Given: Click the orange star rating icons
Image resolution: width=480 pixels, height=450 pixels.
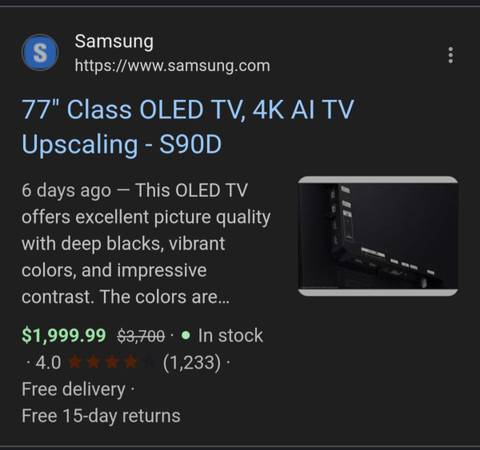Looking at the screenshot, I should (103, 362).
